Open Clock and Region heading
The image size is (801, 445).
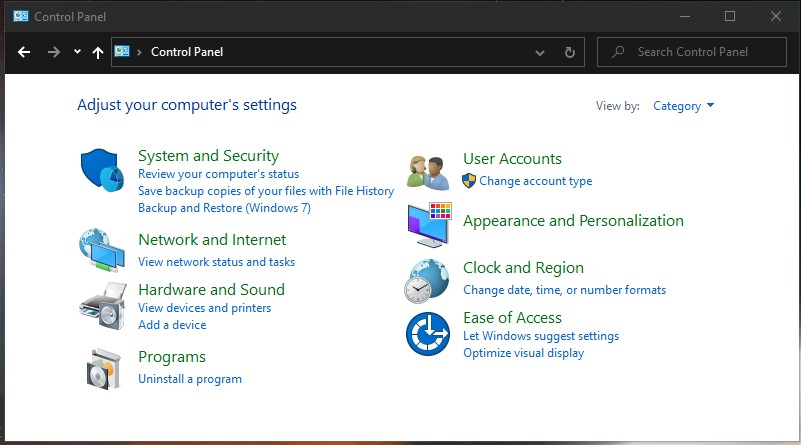[x=523, y=268]
